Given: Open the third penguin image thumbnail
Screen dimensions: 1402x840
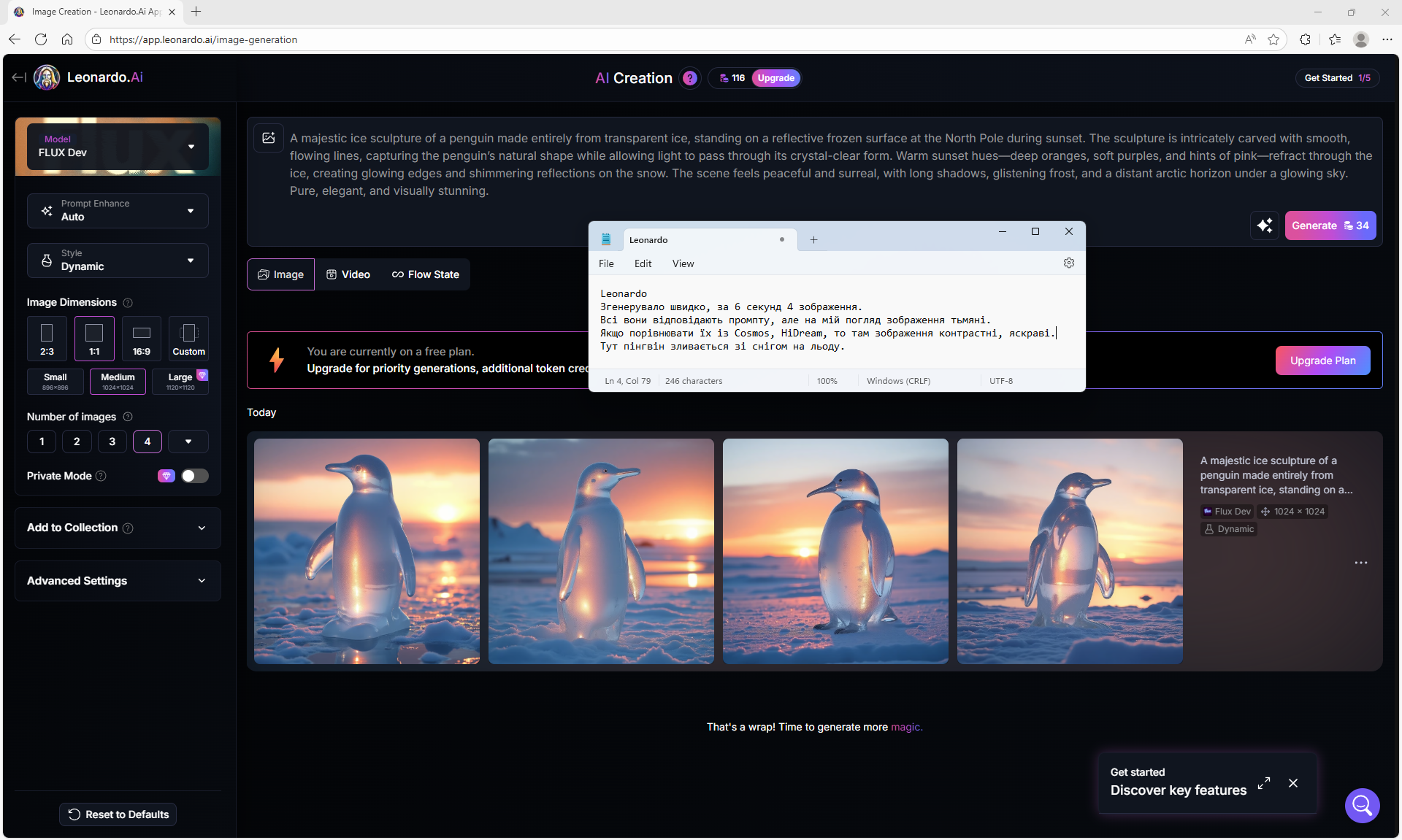Looking at the screenshot, I should pyautogui.click(x=835, y=551).
